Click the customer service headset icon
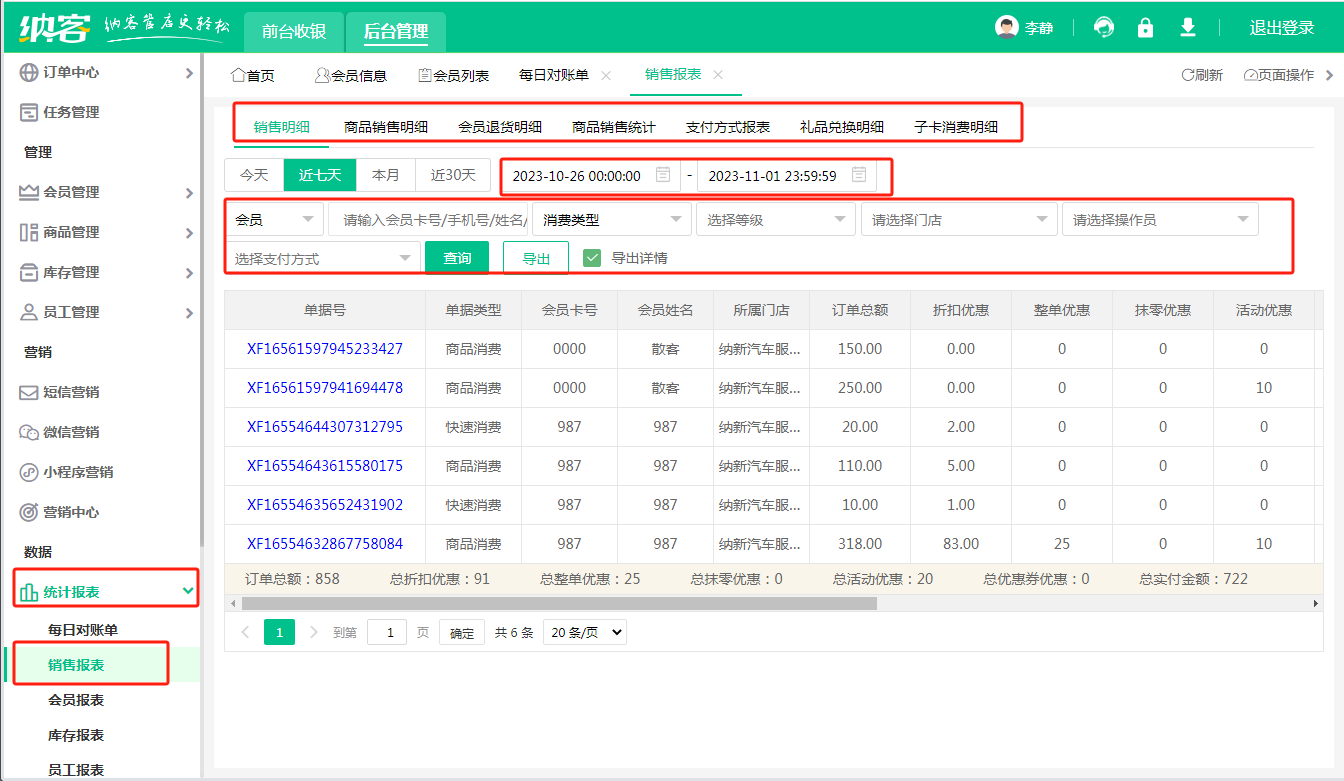 (x=1104, y=28)
